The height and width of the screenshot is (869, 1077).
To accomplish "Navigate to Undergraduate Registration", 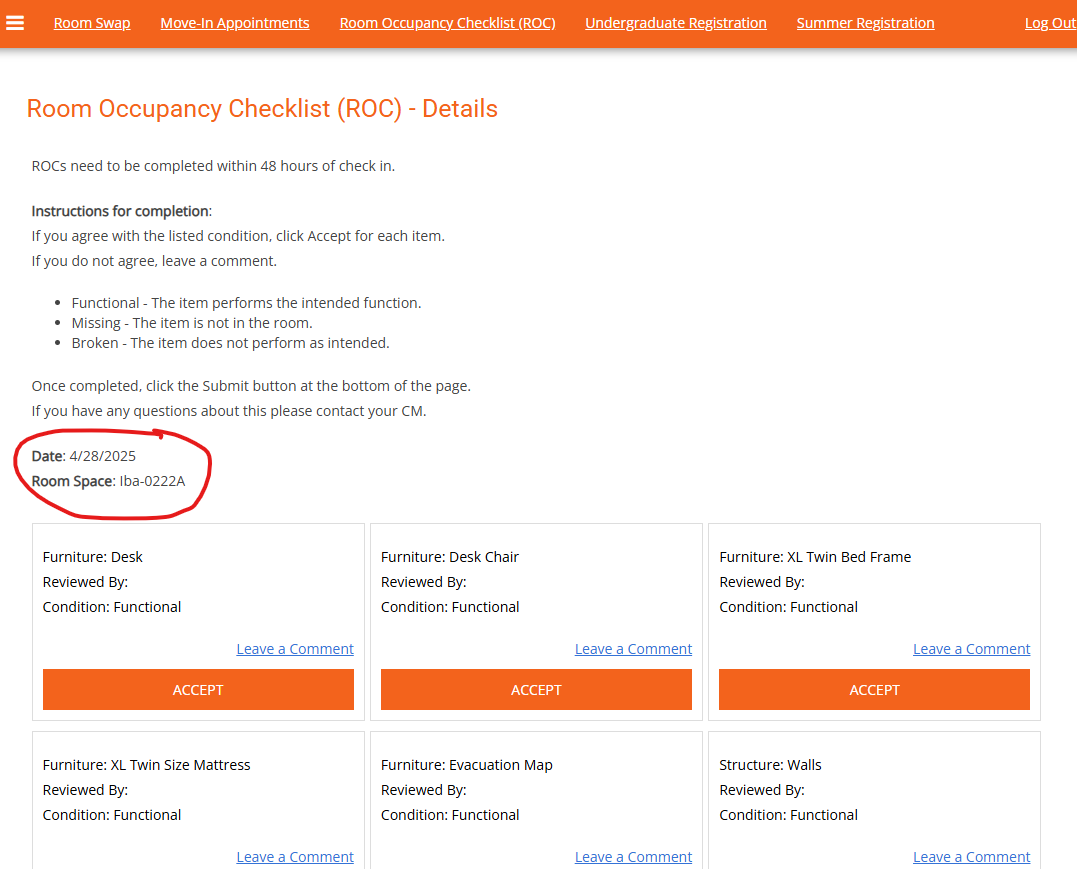I will (675, 23).
